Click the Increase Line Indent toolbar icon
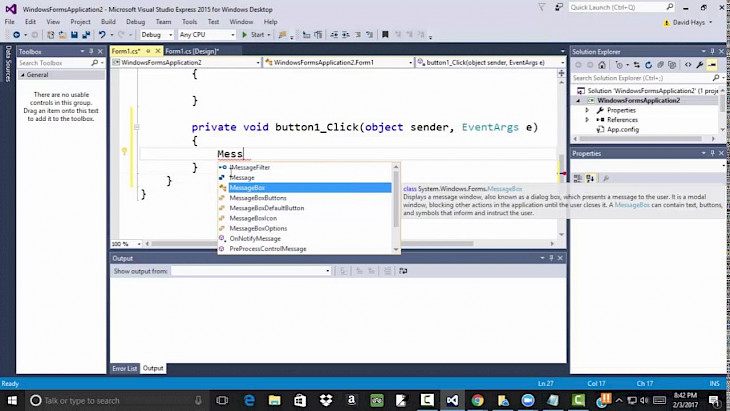Image resolution: width=730 pixels, height=411 pixels. coord(346,35)
